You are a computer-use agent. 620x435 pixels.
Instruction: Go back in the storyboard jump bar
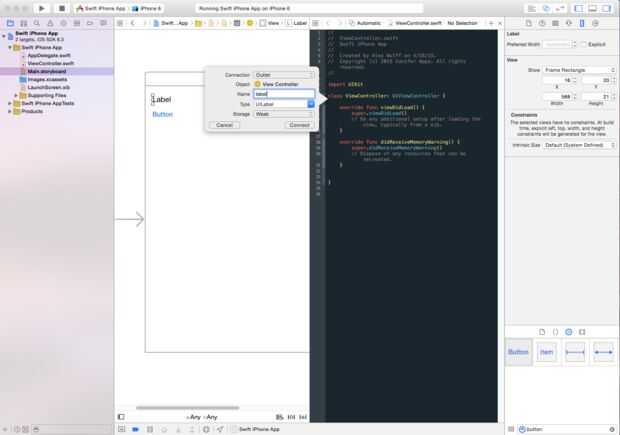click(x=132, y=23)
